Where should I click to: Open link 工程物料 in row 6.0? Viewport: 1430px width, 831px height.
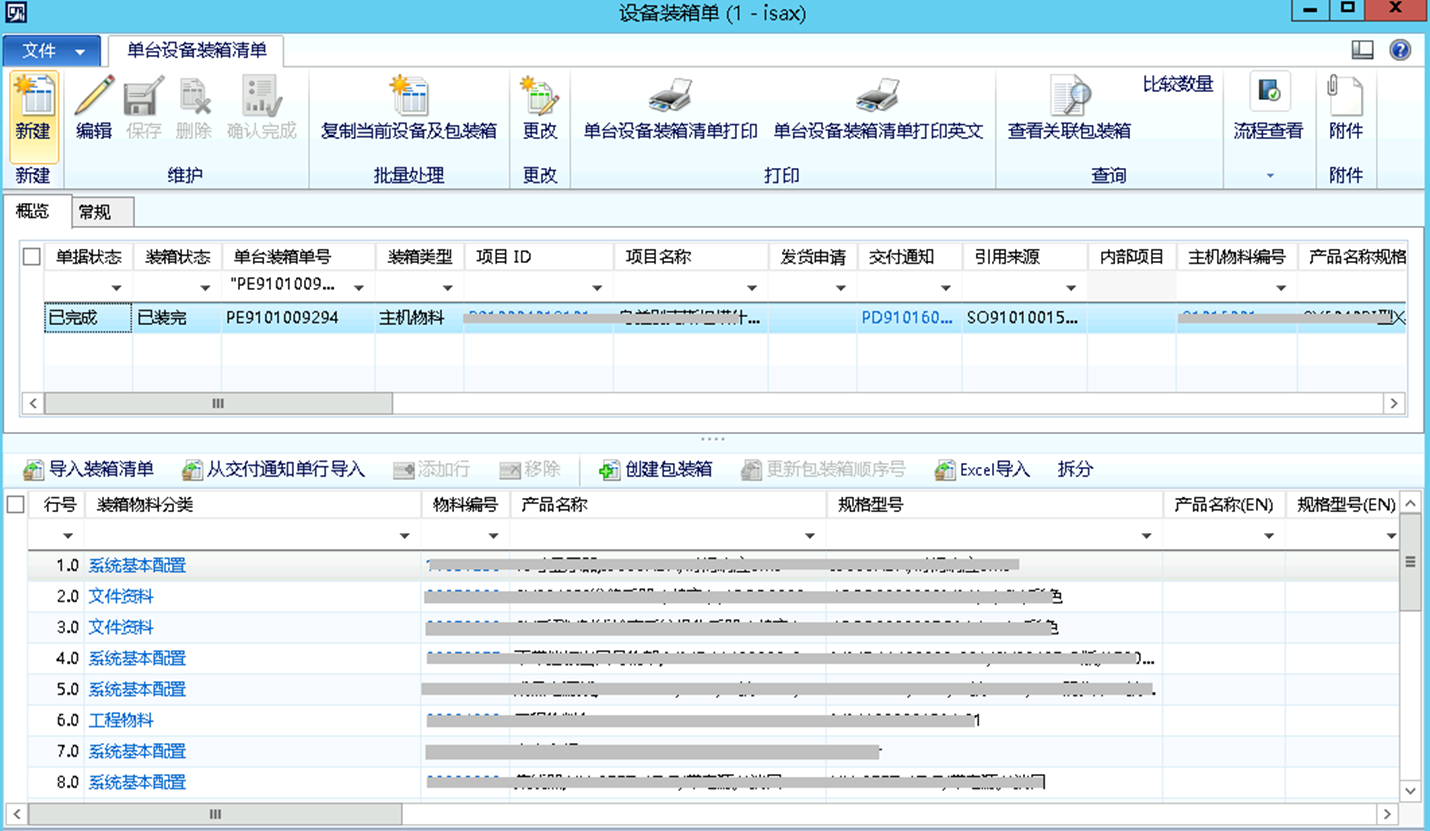pos(121,721)
